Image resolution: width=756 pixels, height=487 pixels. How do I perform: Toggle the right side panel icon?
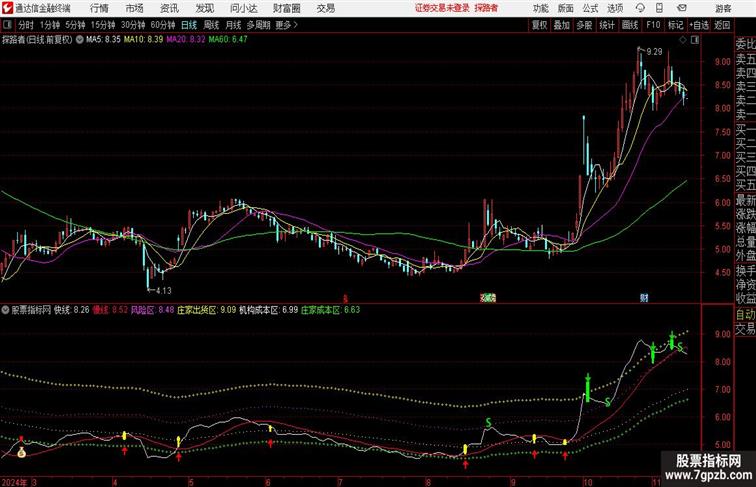coord(695,41)
